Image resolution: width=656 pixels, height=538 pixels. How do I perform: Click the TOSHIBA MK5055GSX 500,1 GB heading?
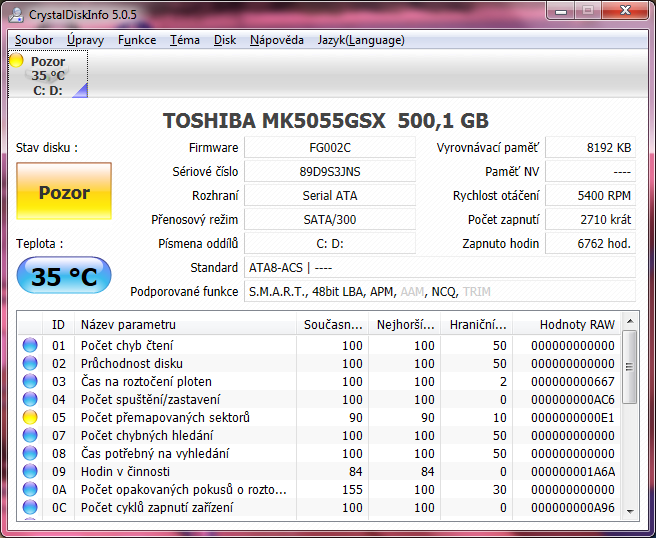point(325,121)
